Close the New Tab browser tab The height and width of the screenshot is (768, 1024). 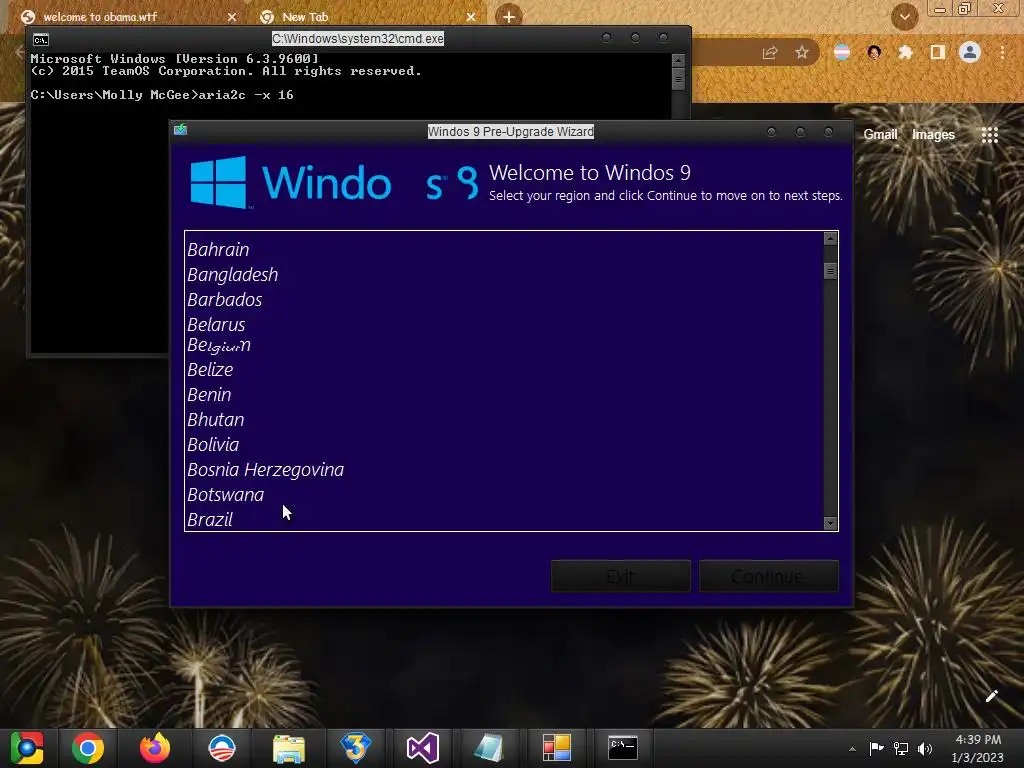(471, 17)
